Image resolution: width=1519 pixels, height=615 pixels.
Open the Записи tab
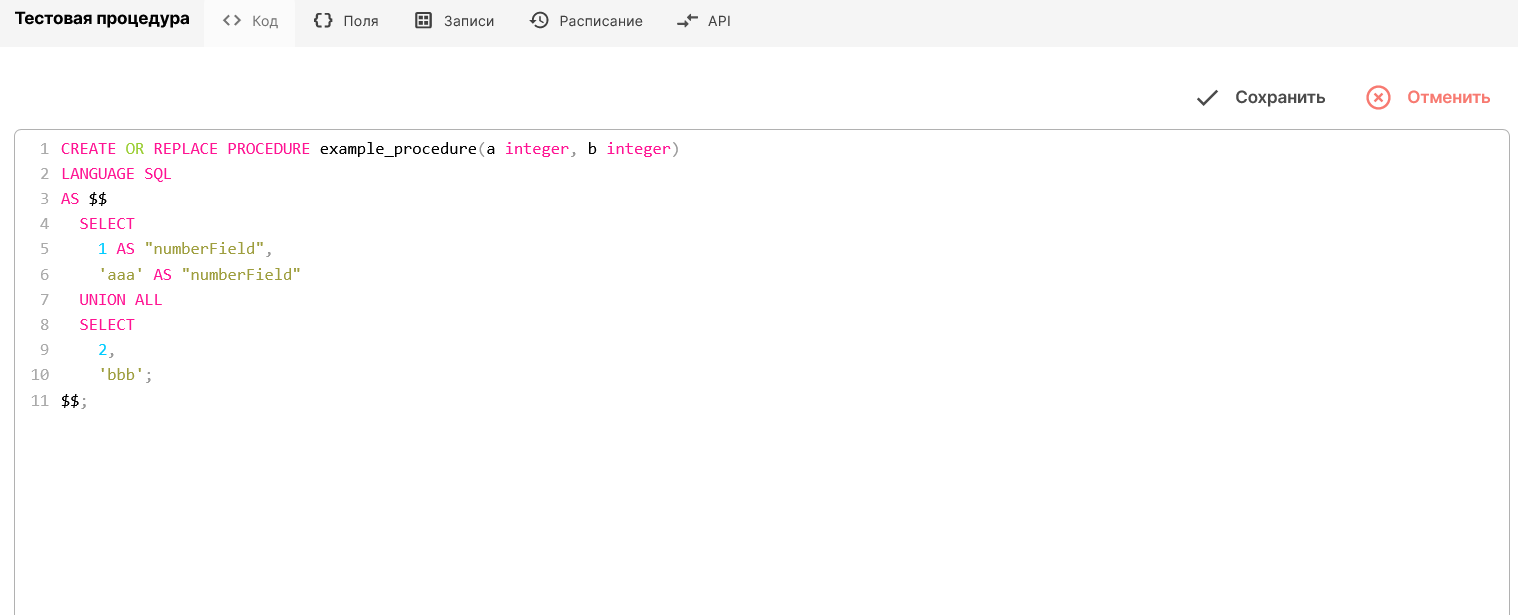469,21
